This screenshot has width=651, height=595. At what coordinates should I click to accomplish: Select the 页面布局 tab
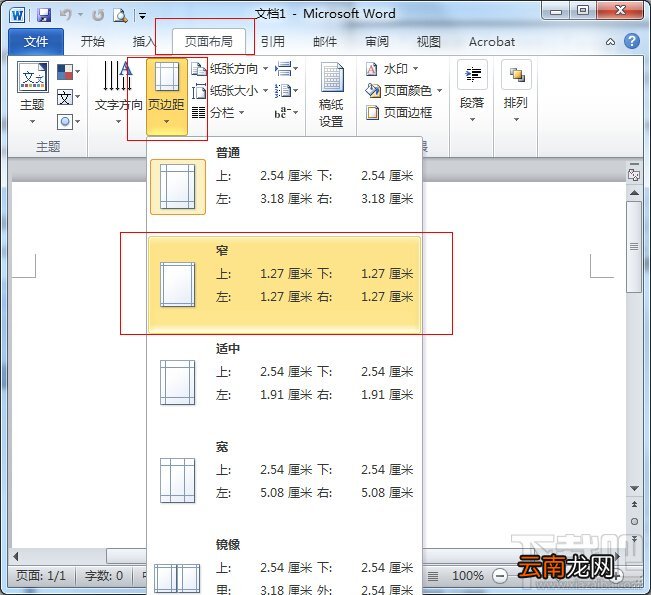click(x=208, y=42)
